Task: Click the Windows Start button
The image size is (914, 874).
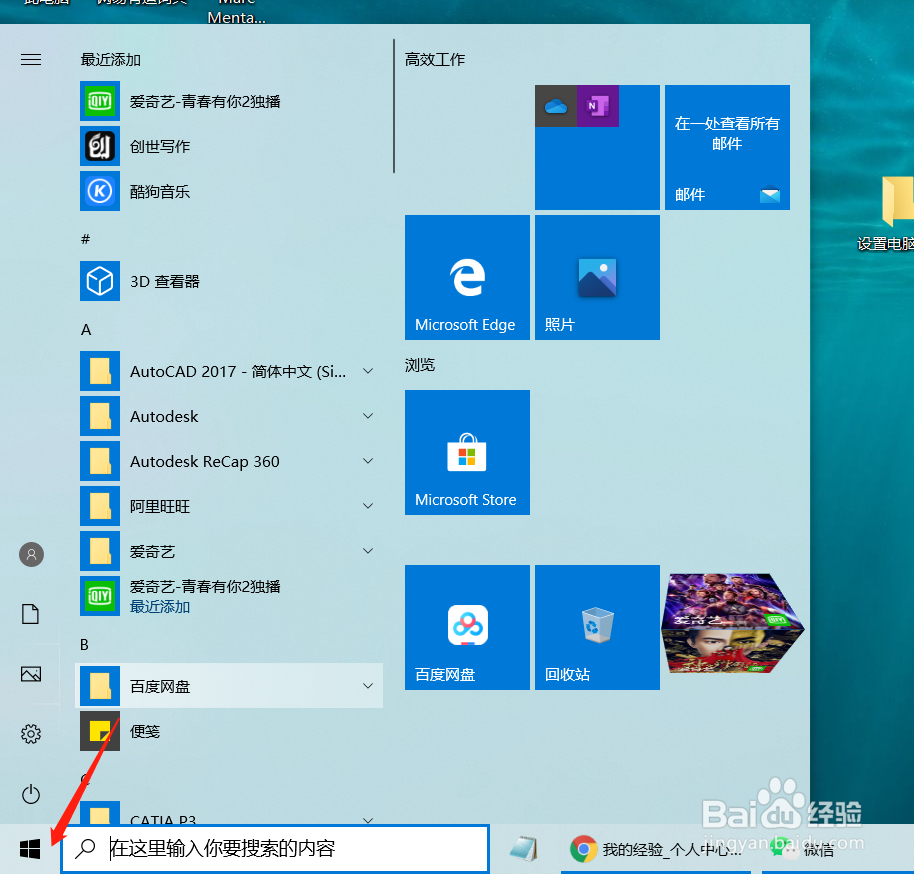Action: (30, 849)
